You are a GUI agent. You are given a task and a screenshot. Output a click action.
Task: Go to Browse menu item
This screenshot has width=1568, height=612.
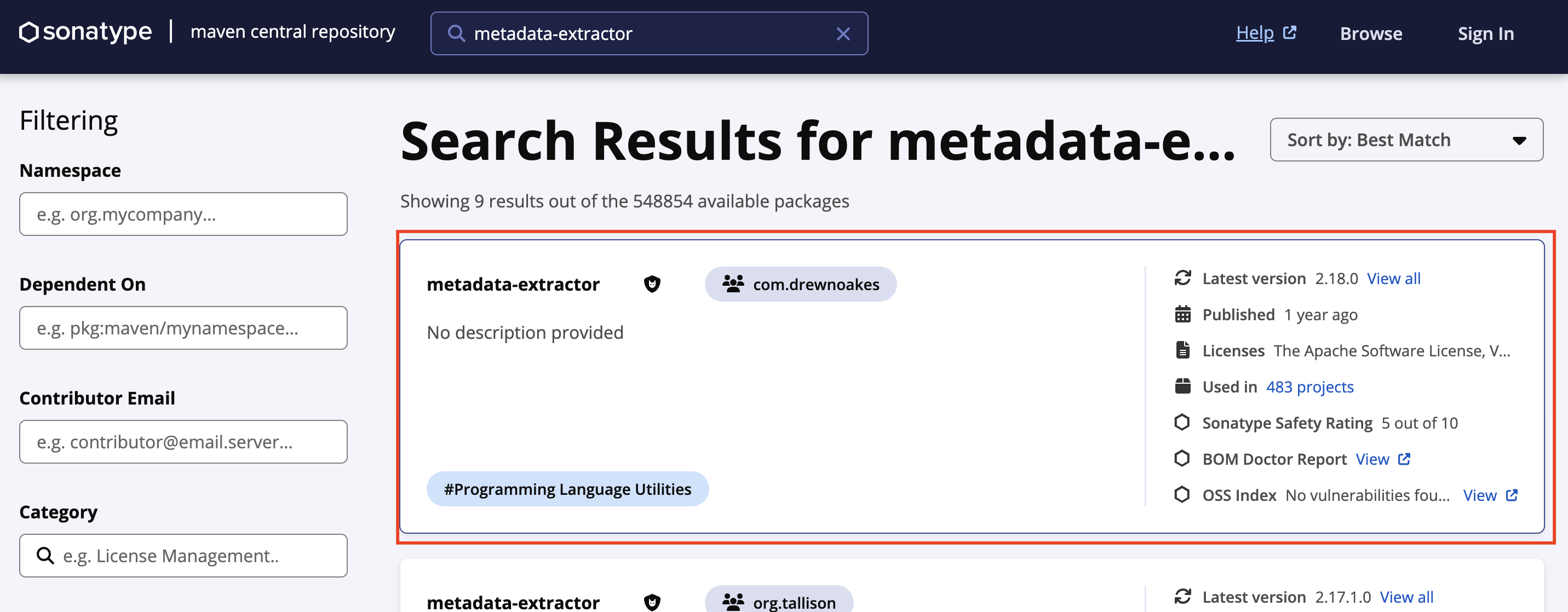coord(1371,33)
